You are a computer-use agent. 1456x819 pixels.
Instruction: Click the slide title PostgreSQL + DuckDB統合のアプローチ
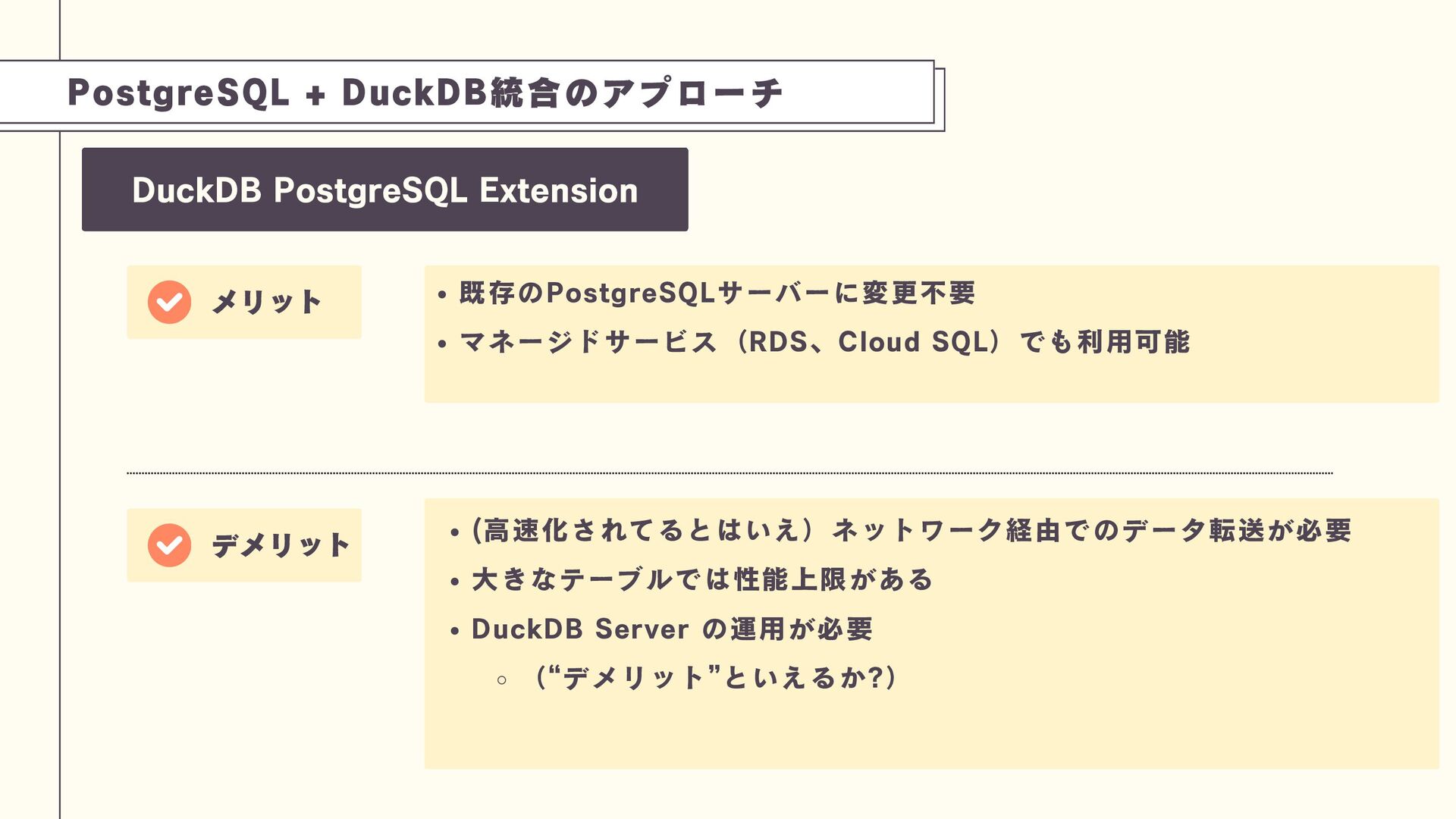pyautogui.click(x=425, y=93)
